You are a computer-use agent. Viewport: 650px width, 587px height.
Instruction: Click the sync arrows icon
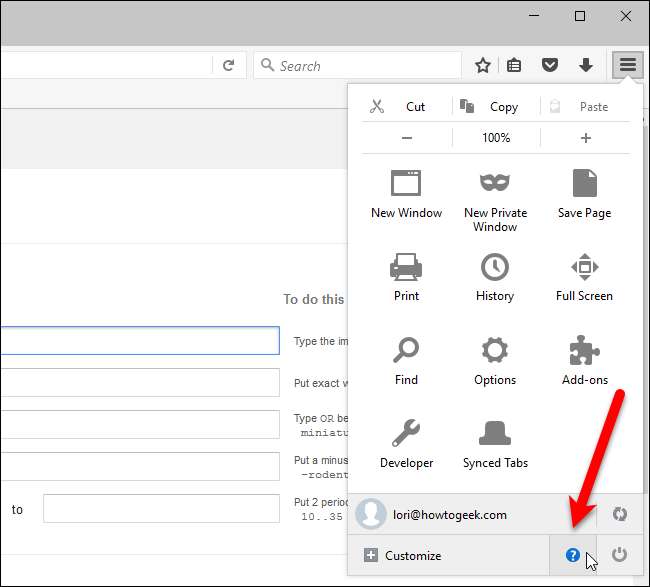tap(620, 514)
